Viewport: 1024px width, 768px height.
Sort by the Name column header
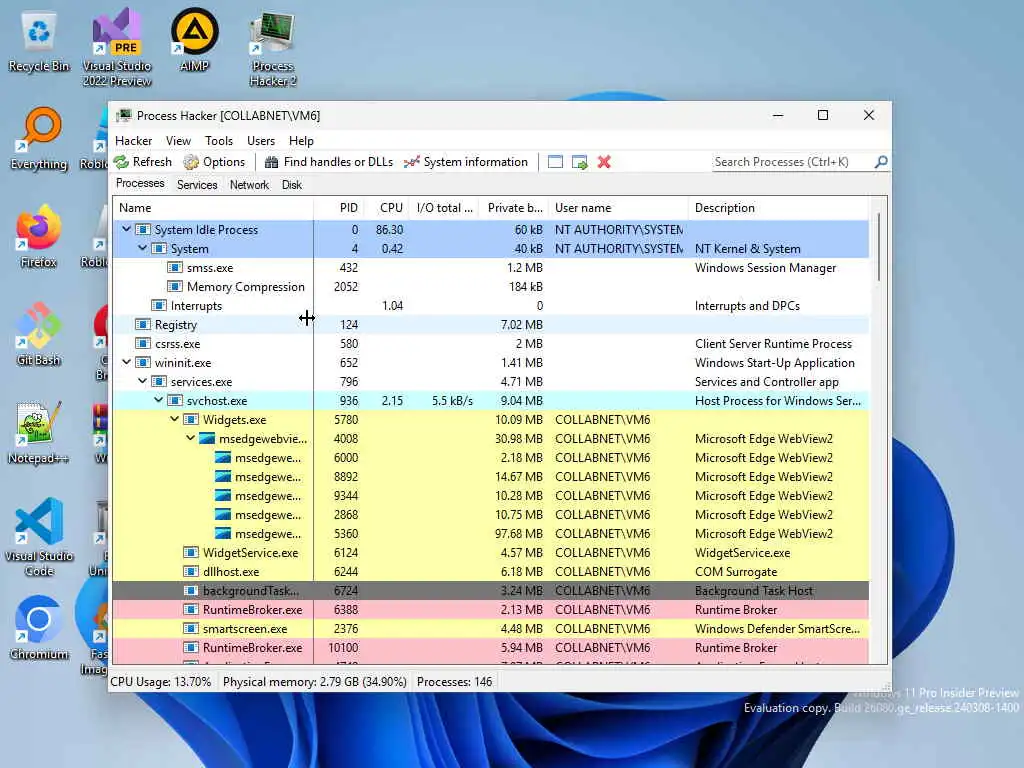213,208
